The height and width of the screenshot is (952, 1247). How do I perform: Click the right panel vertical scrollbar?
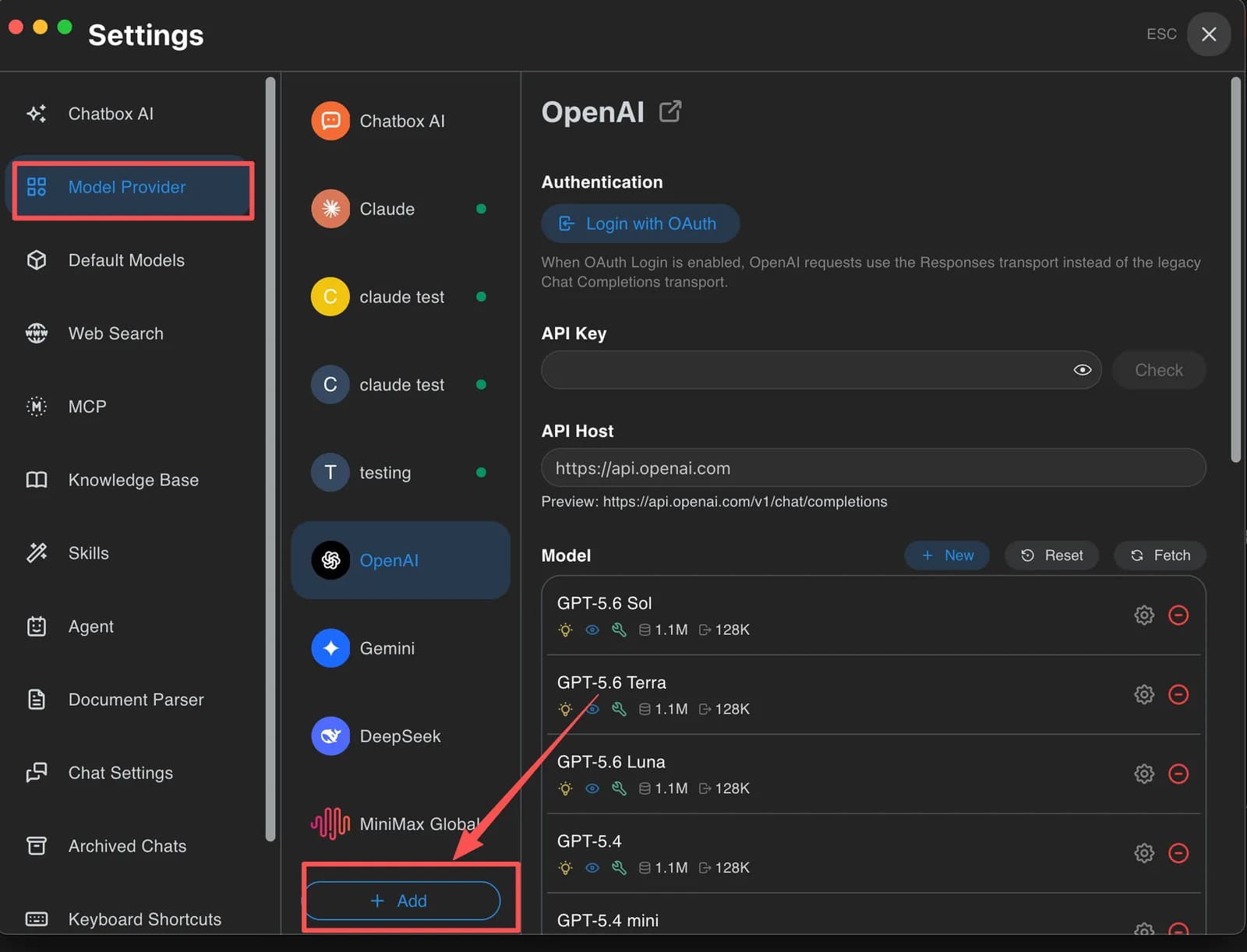tap(1235, 269)
